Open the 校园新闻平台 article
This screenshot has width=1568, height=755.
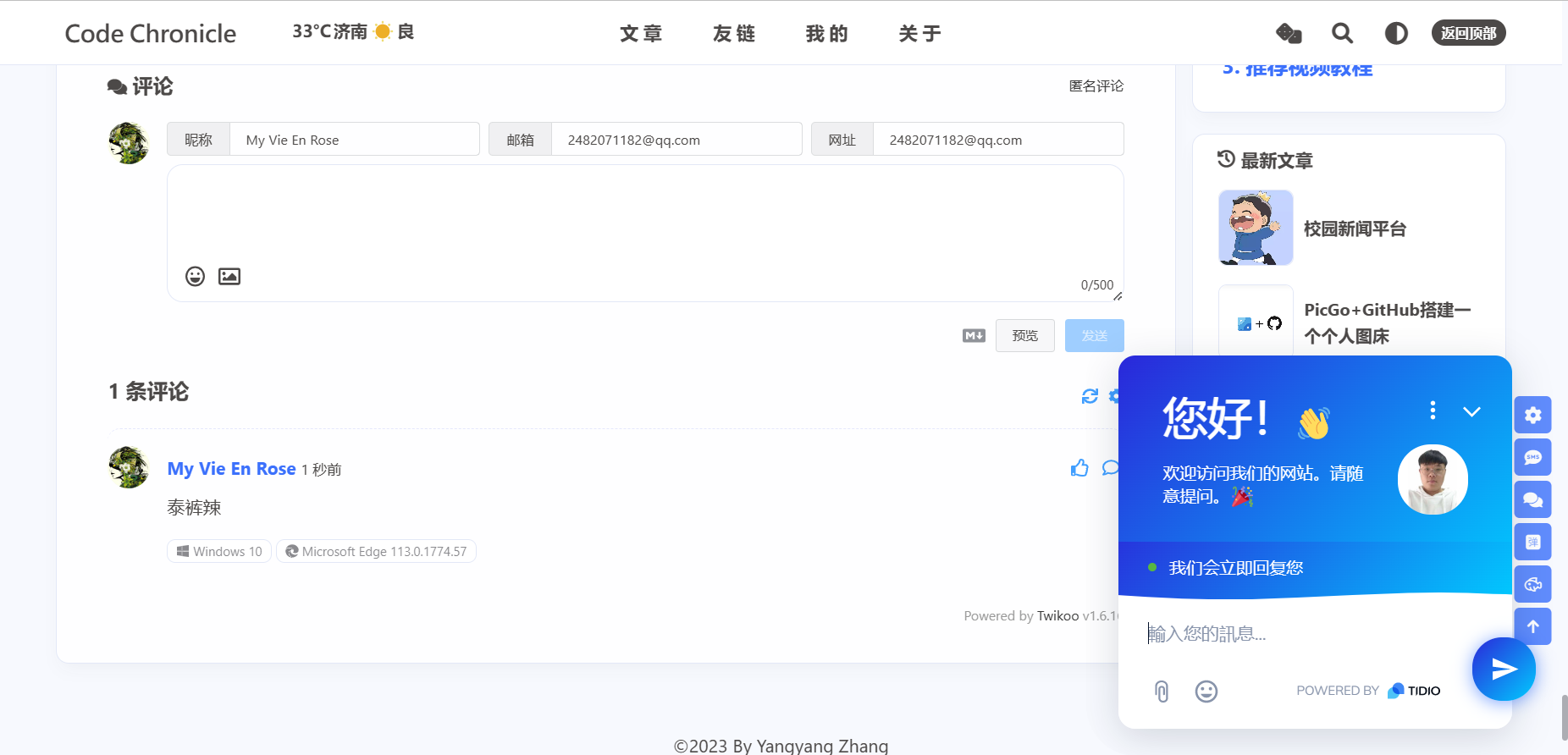(1355, 229)
